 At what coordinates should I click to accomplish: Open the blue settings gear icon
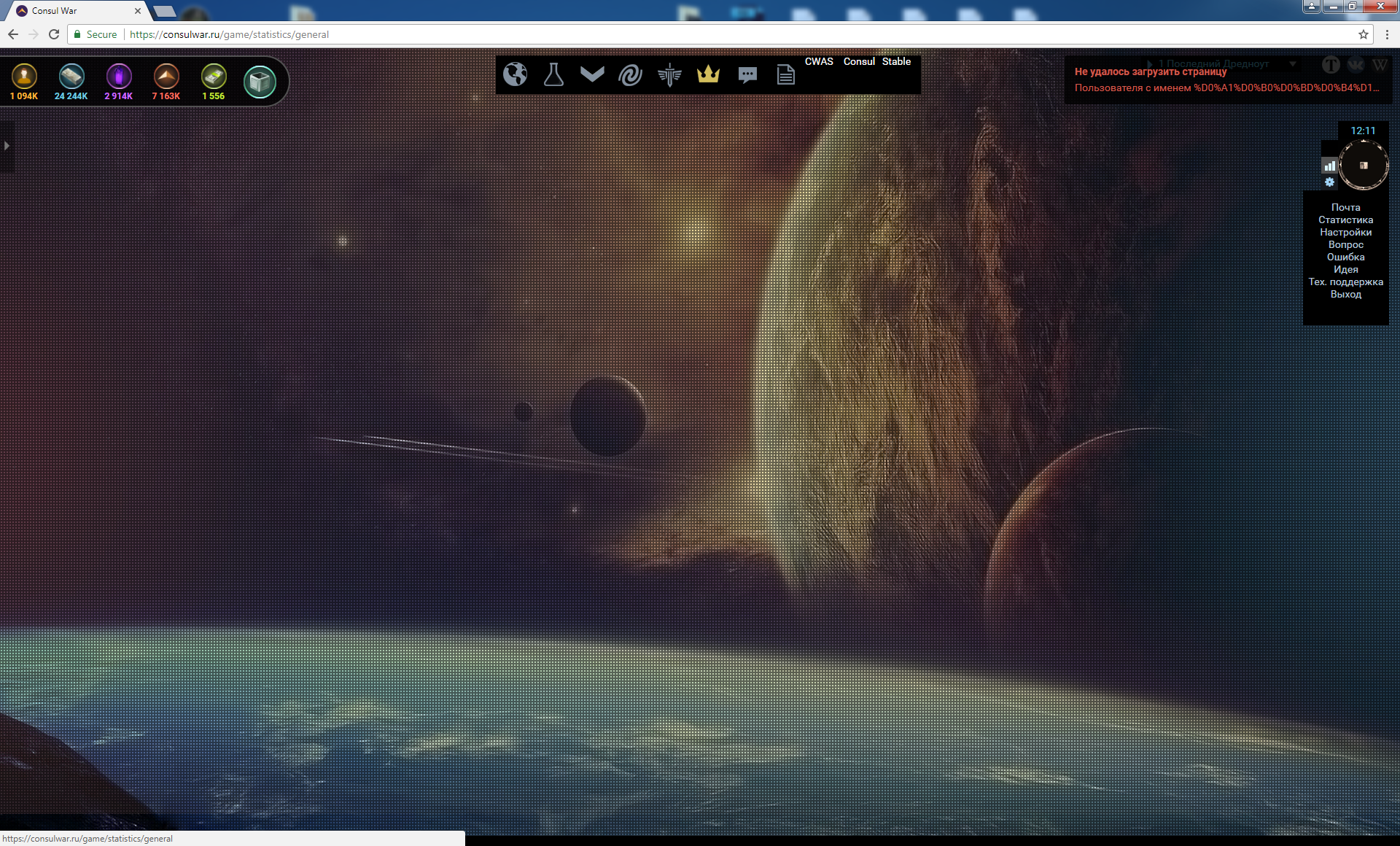(x=1329, y=182)
